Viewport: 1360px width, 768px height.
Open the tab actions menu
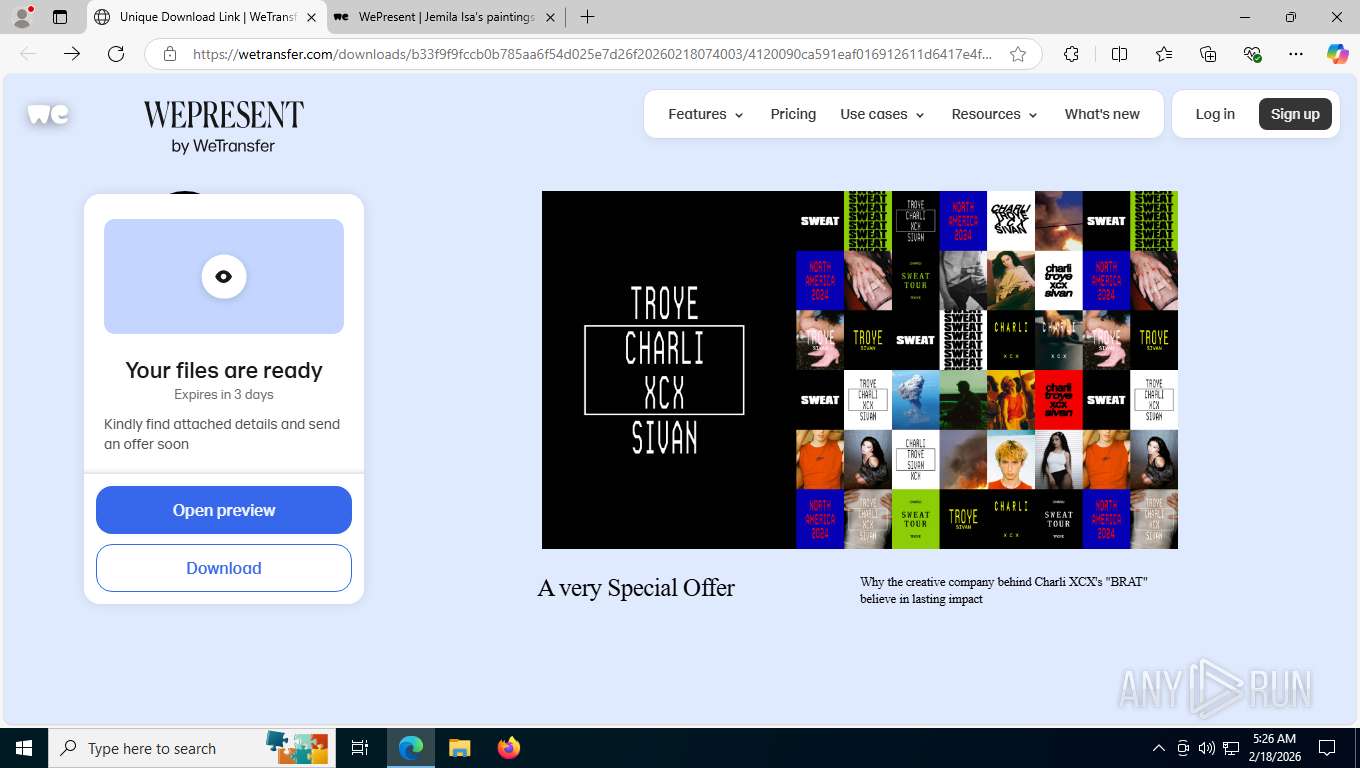pos(60,17)
